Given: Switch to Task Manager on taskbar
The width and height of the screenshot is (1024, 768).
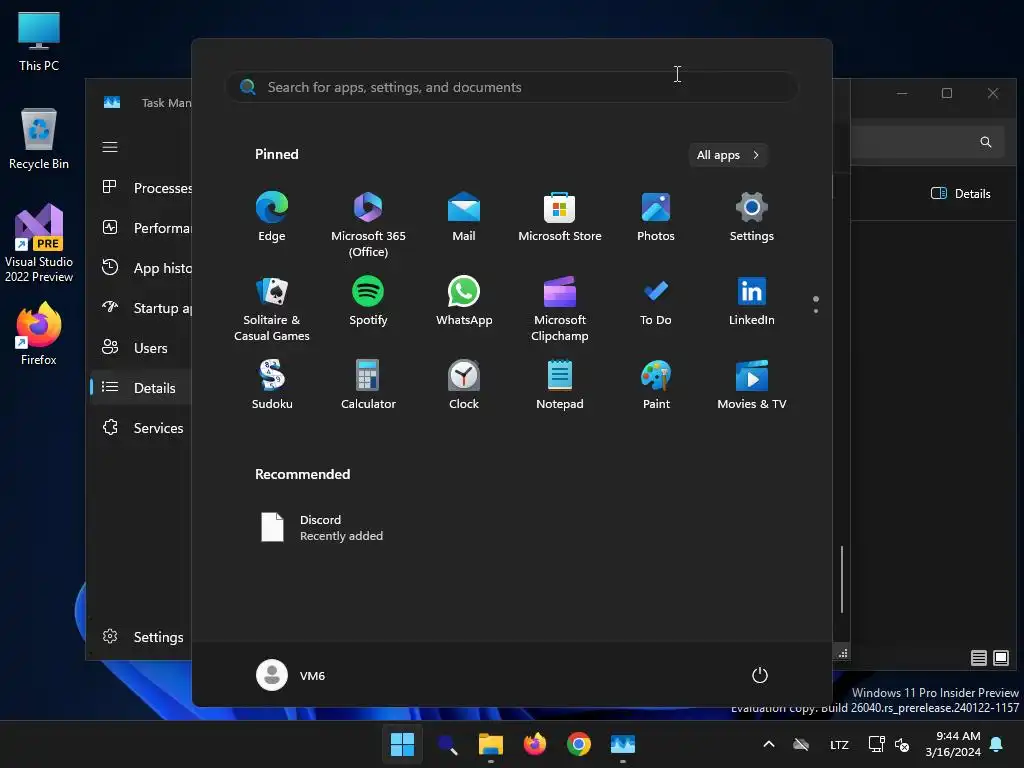Looking at the screenshot, I should pos(623,744).
